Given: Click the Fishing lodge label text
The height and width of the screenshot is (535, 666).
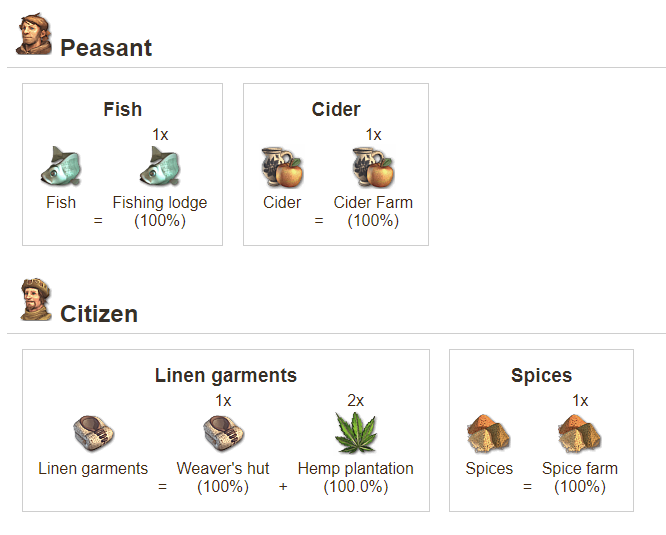Looking at the screenshot, I should [160, 202].
